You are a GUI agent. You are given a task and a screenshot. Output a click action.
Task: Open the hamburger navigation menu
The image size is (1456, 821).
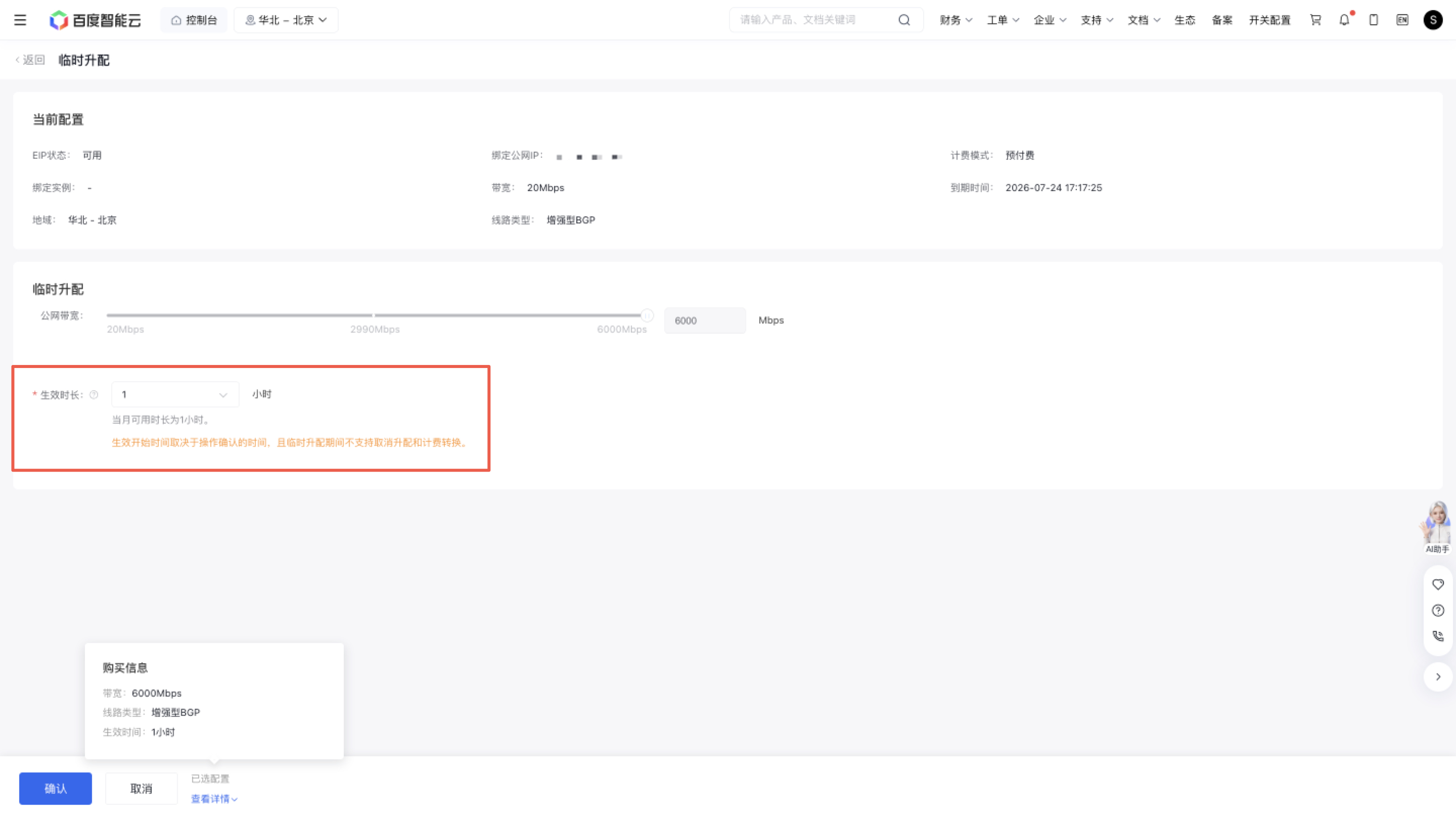pos(20,20)
